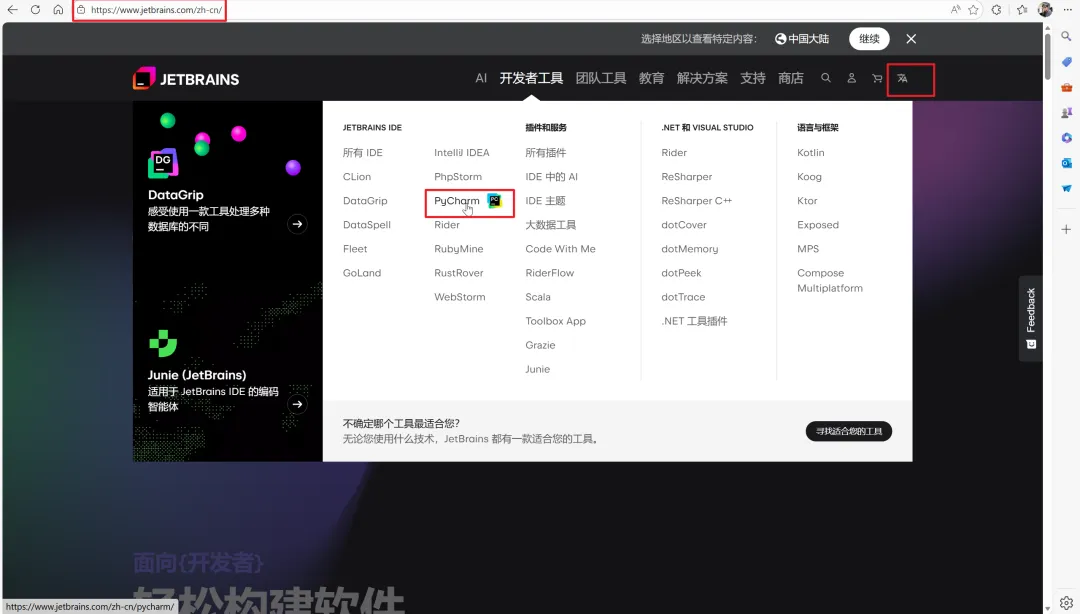Screen dimensions: 1080x614
Task: Open browser extensions icon
Action: tap(997, 10)
